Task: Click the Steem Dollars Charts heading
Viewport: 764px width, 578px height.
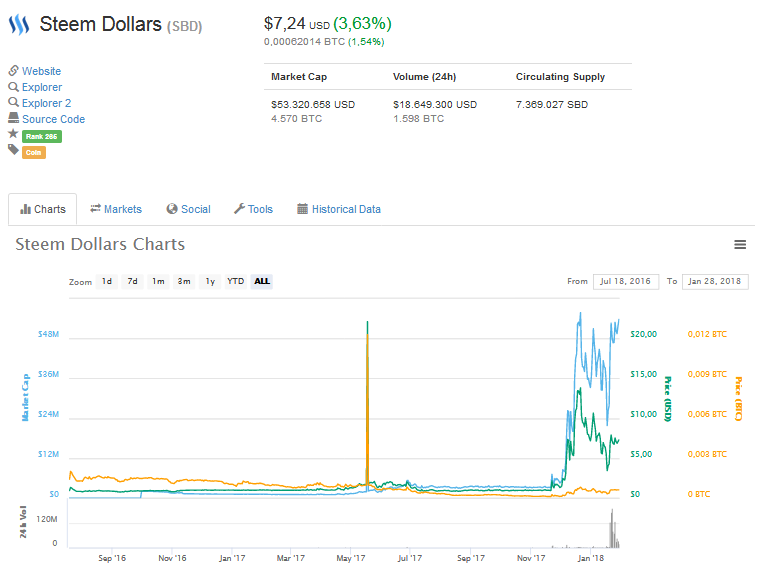Action: click(x=100, y=244)
